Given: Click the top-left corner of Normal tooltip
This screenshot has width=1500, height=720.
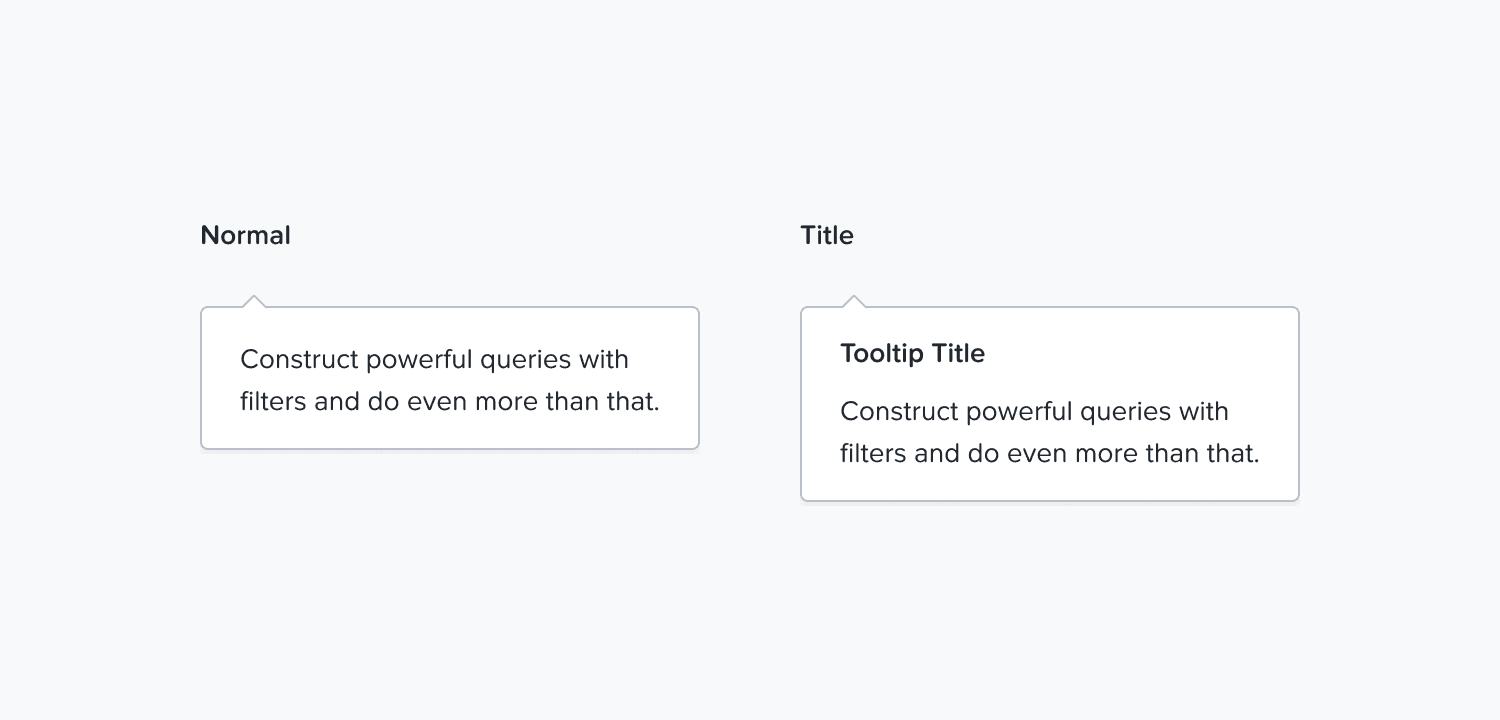Looking at the screenshot, I should click(203, 309).
